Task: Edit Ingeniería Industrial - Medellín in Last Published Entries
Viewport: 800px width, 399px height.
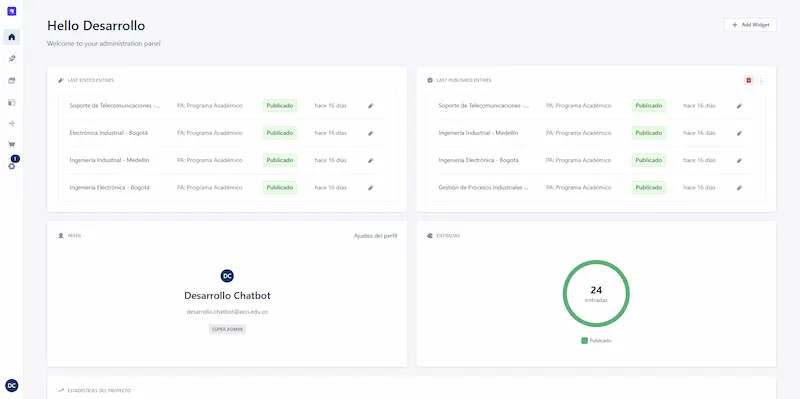Action: coord(739,133)
